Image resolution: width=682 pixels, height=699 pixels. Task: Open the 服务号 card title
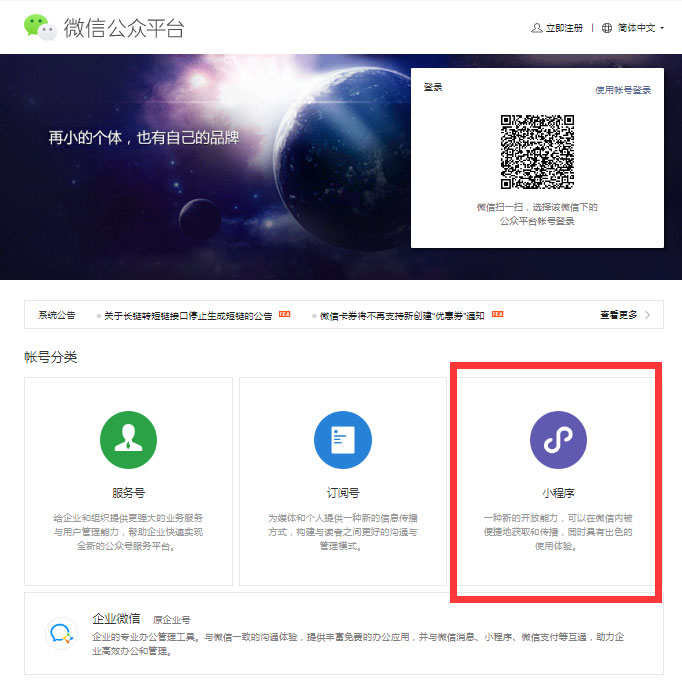[x=128, y=493]
